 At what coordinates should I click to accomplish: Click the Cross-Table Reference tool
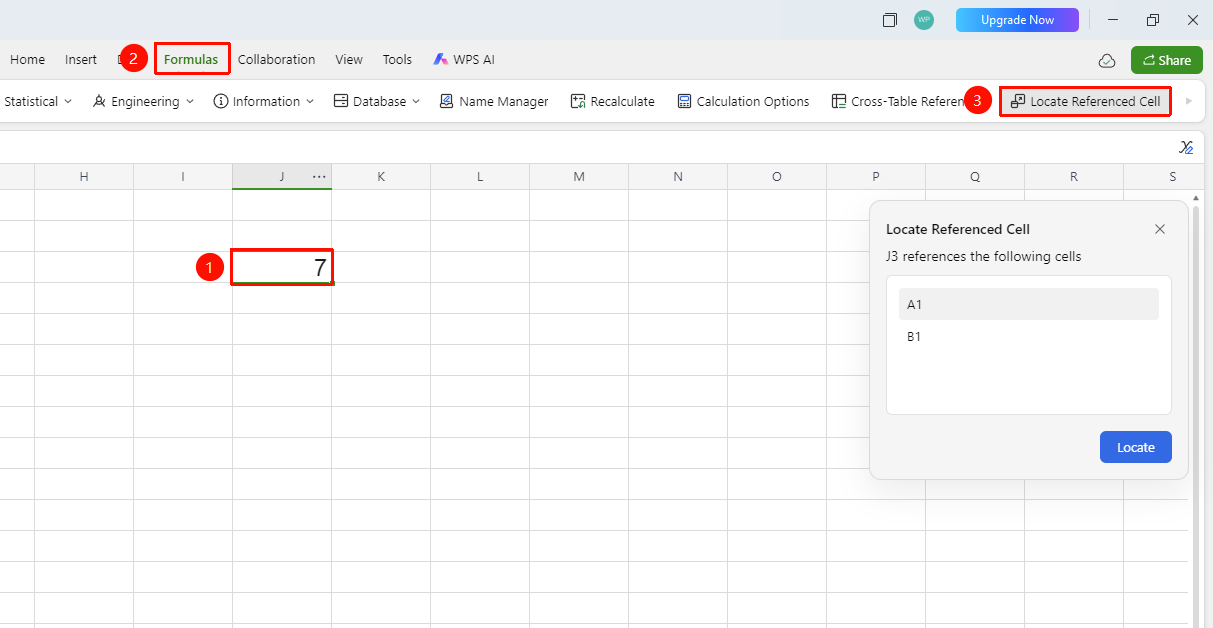tap(897, 101)
